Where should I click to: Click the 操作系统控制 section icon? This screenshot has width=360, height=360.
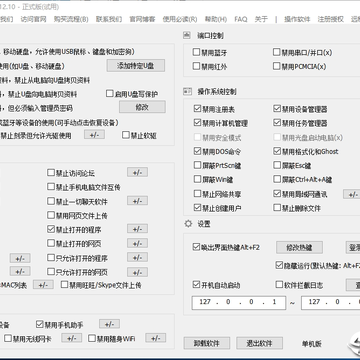pyautogui.click(x=188, y=91)
